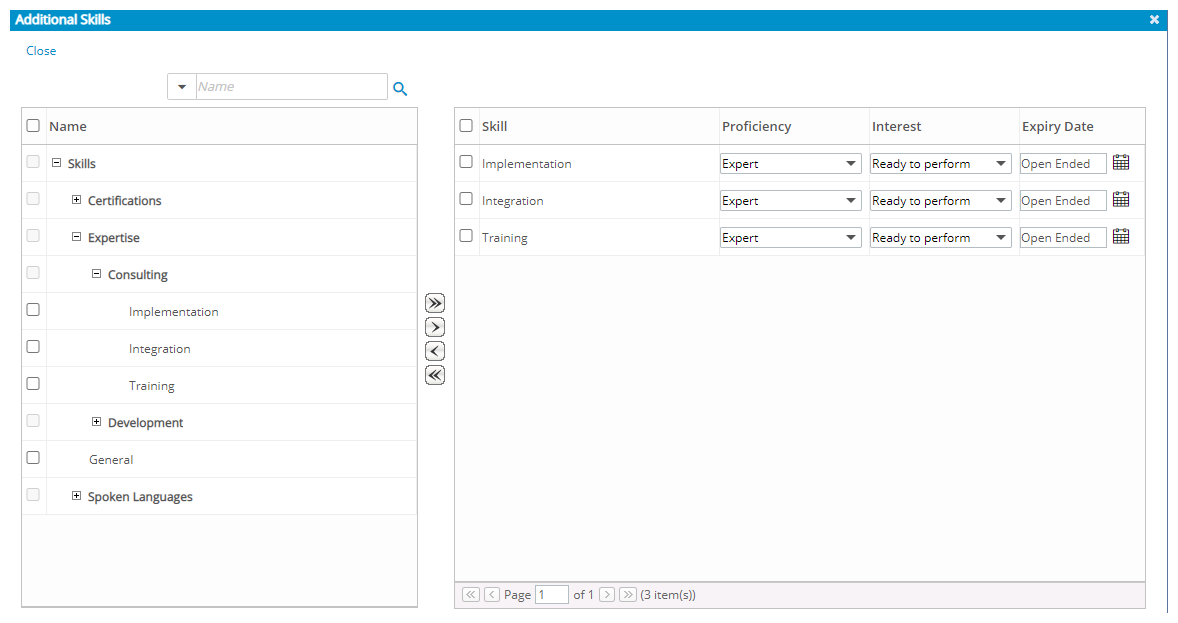Tick the Implementation checkbox in the tree
1178x623 pixels.
click(33, 310)
